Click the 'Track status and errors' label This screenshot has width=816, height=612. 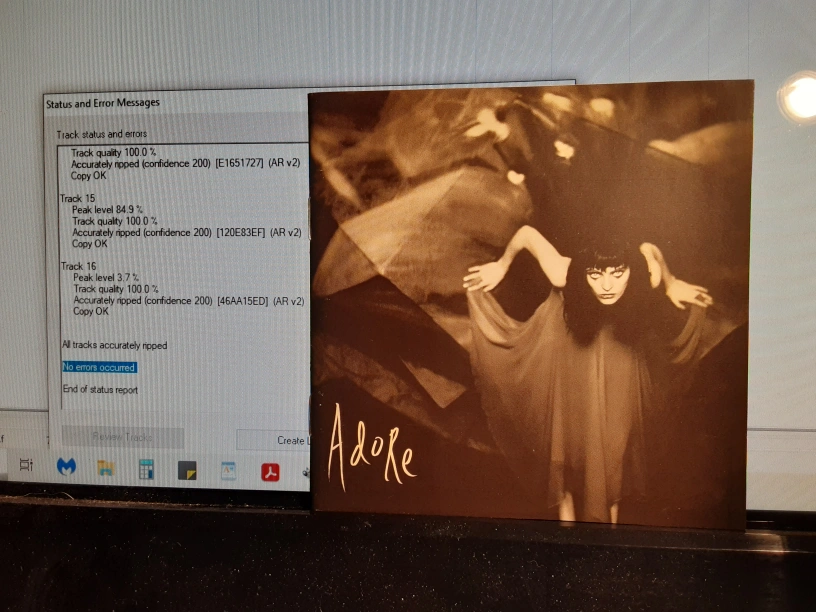102,134
